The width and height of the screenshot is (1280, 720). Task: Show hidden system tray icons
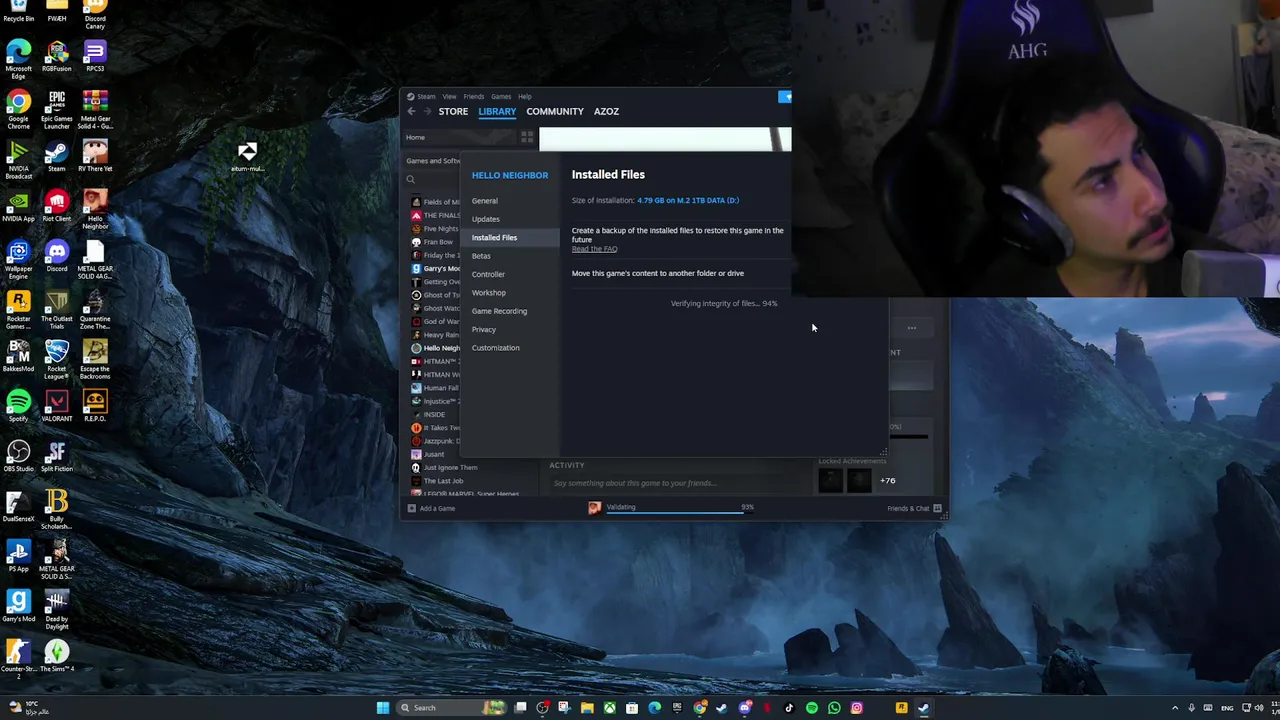pyautogui.click(x=1176, y=708)
